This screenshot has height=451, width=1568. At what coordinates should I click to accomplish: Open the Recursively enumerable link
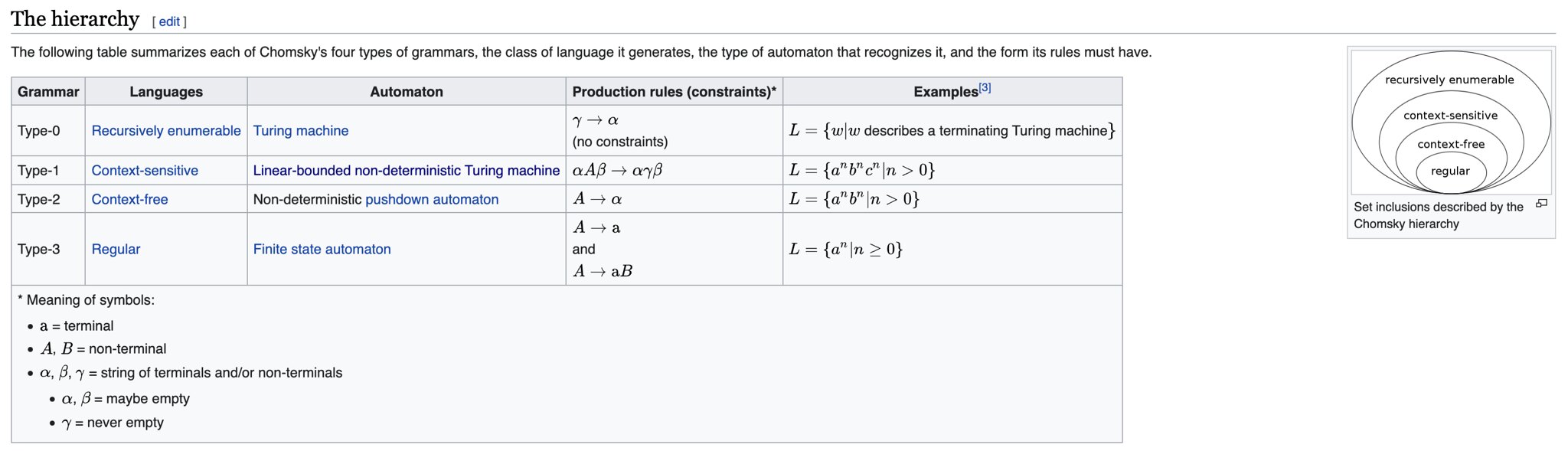tap(166, 131)
